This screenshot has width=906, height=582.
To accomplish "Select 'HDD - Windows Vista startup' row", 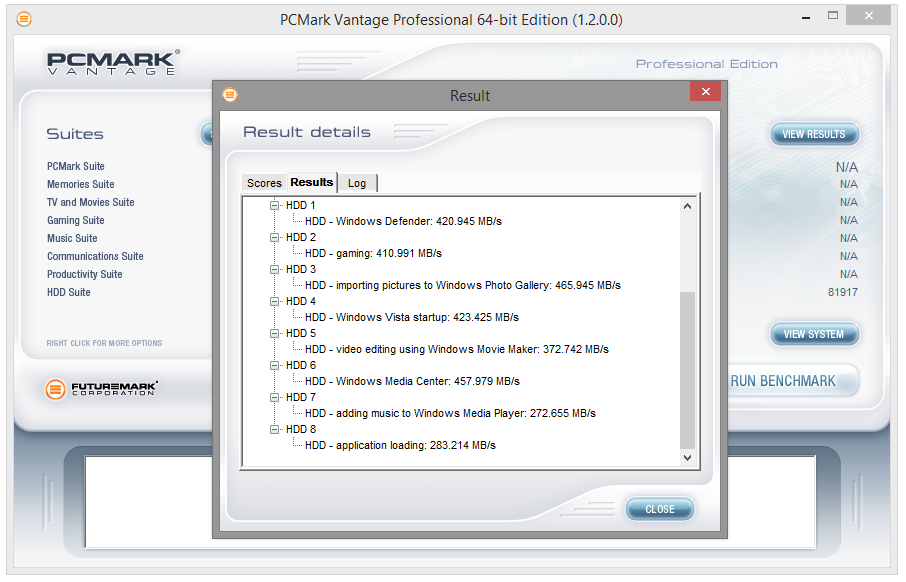I will pyautogui.click(x=412, y=317).
